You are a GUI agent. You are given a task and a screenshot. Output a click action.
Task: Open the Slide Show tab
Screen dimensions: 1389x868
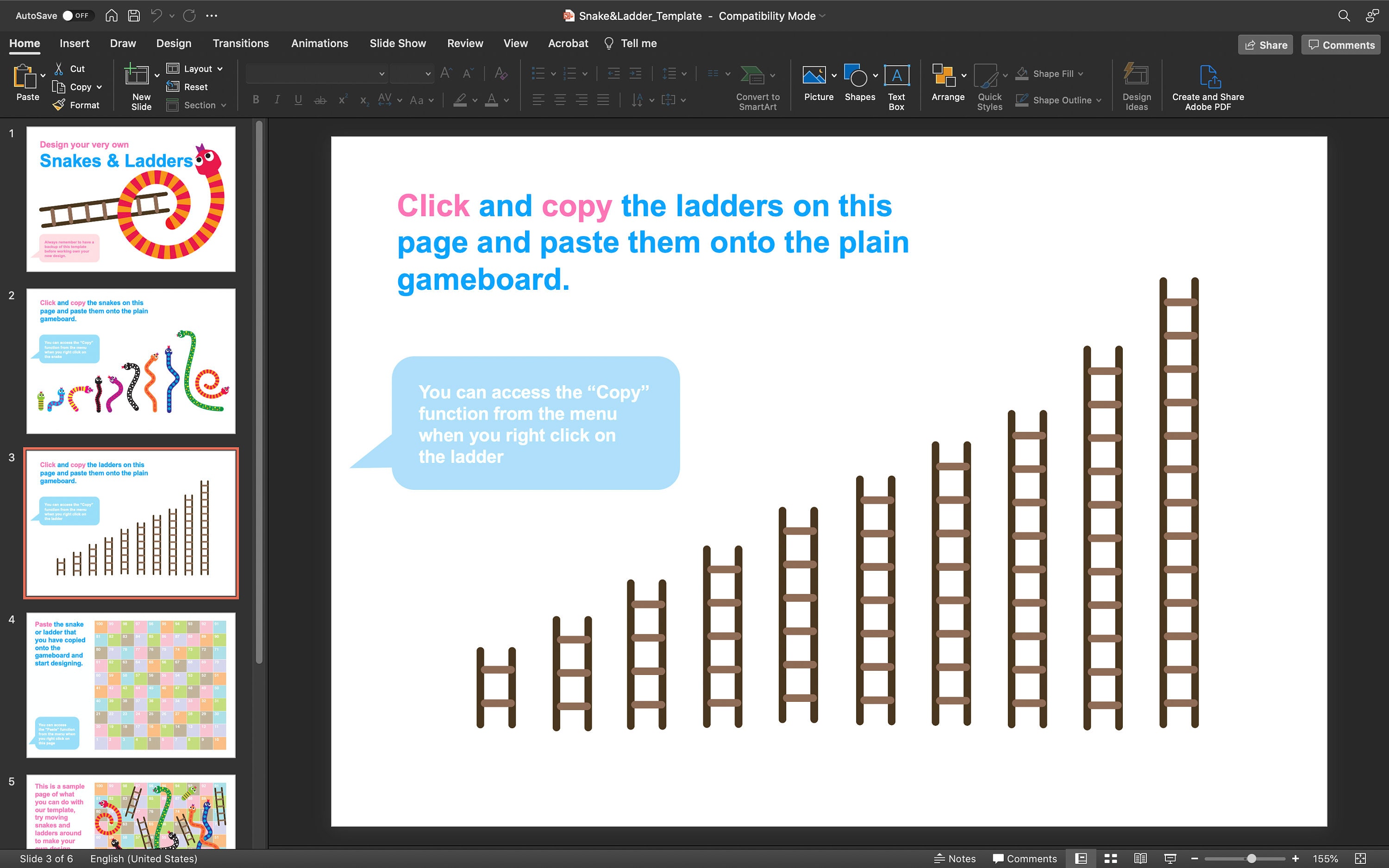[397, 43]
